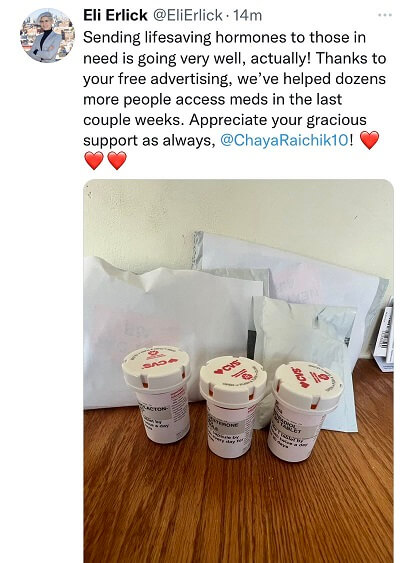Select the left CVS pill bottle in the photo

pyautogui.click(x=158, y=393)
